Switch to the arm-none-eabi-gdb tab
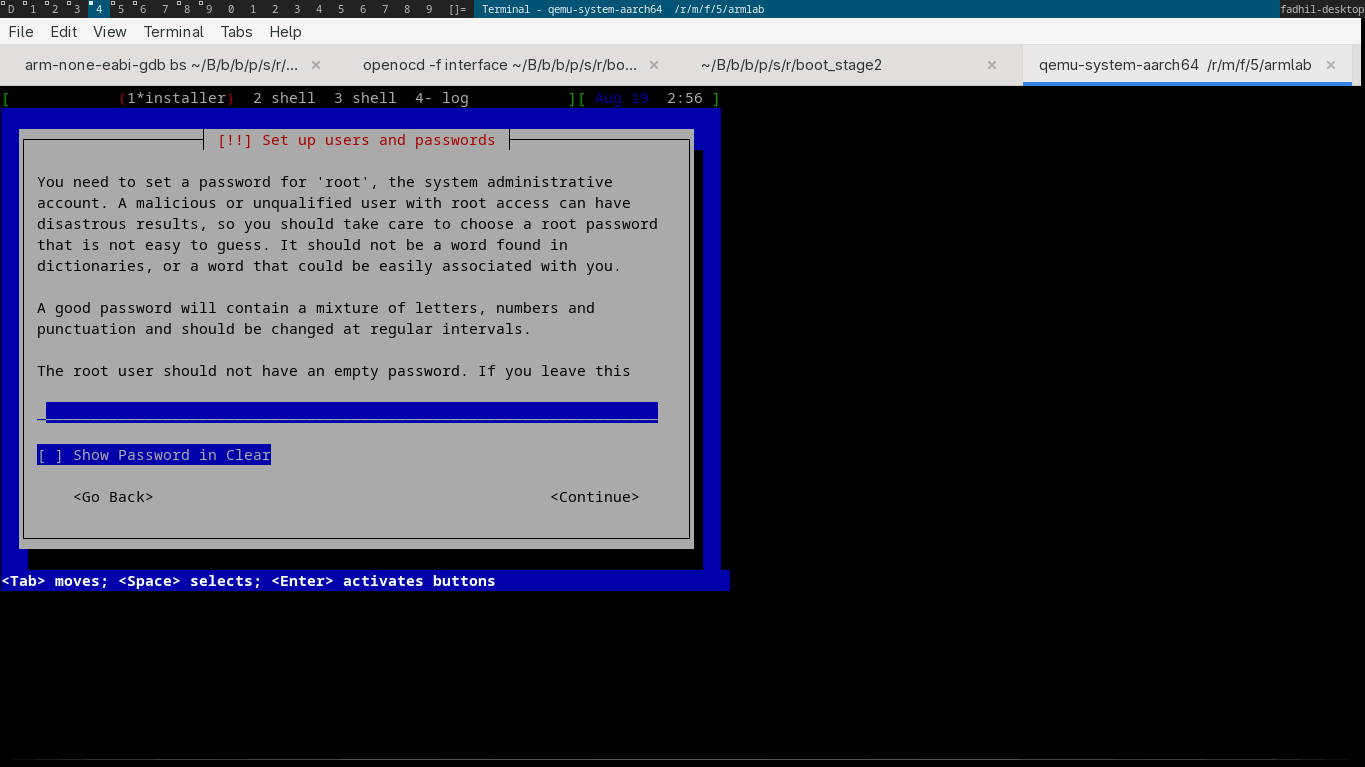The height and width of the screenshot is (767, 1365). [x=161, y=65]
